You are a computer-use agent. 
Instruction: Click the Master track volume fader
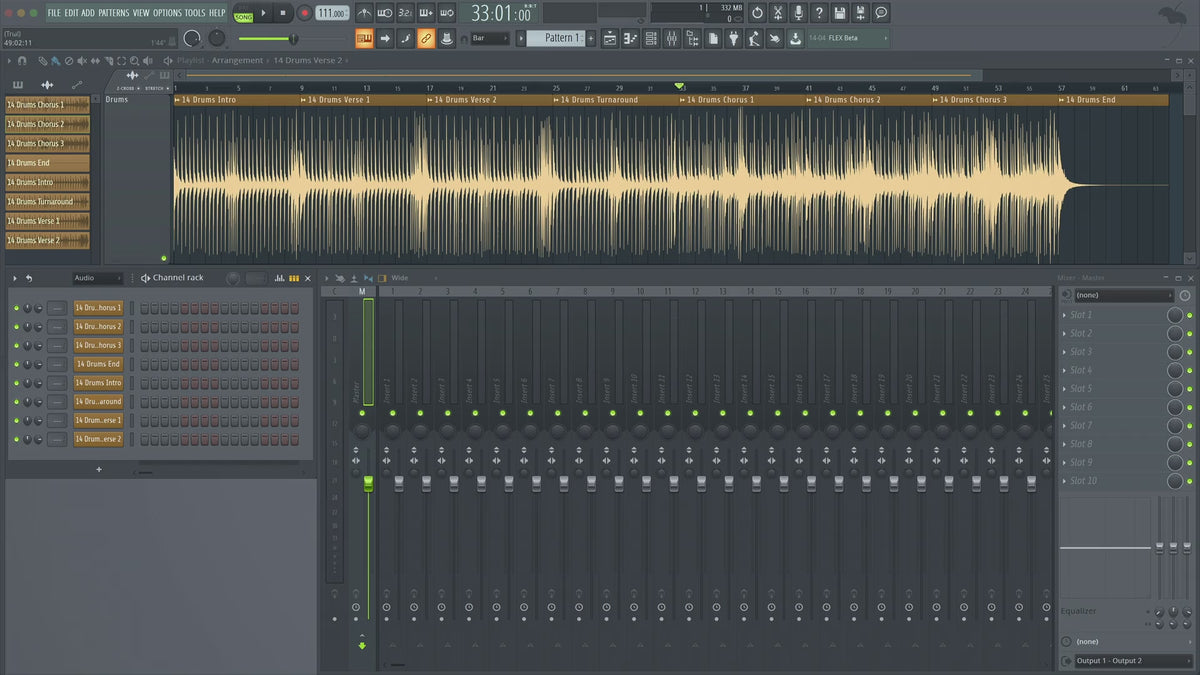pyautogui.click(x=368, y=484)
